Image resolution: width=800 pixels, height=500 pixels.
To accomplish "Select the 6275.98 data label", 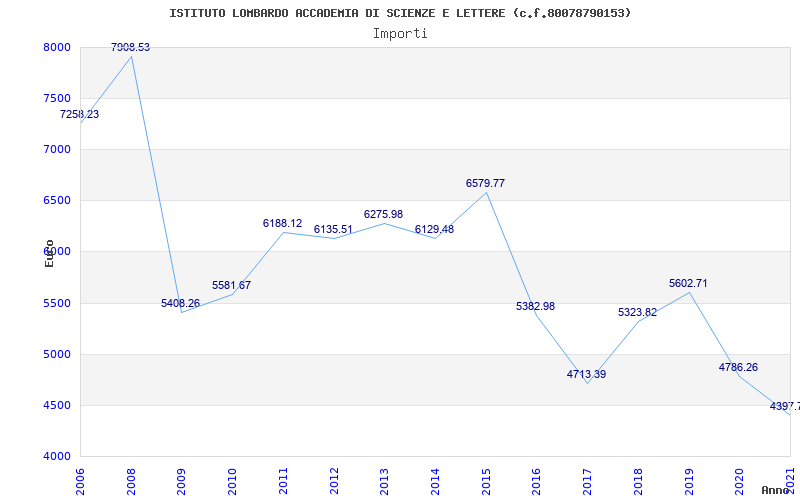I will [383, 214].
